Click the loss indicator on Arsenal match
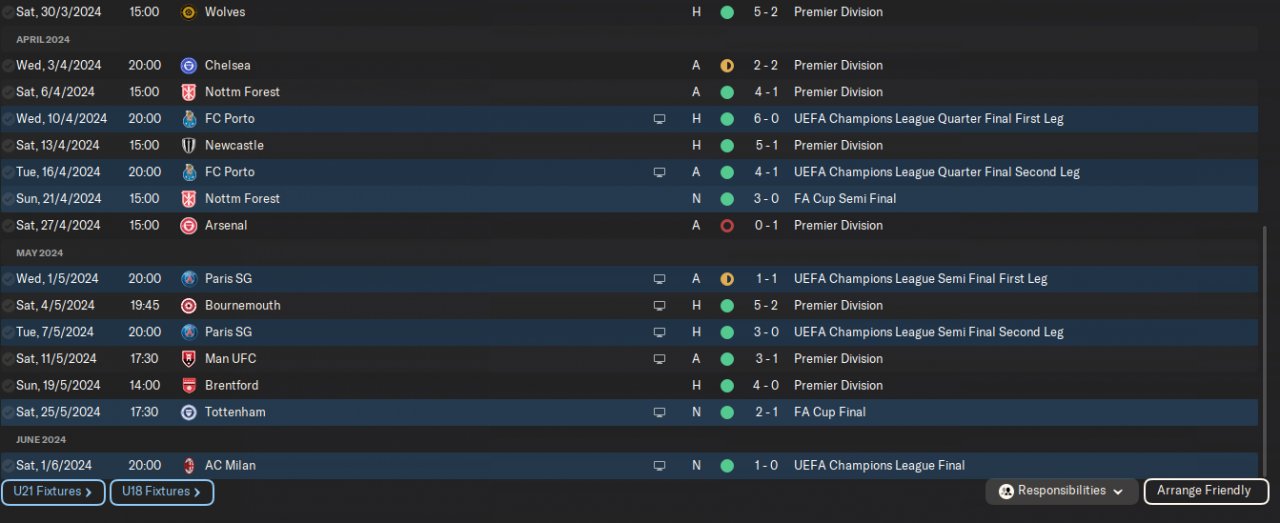The width and height of the screenshot is (1280, 523). [727, 226]
